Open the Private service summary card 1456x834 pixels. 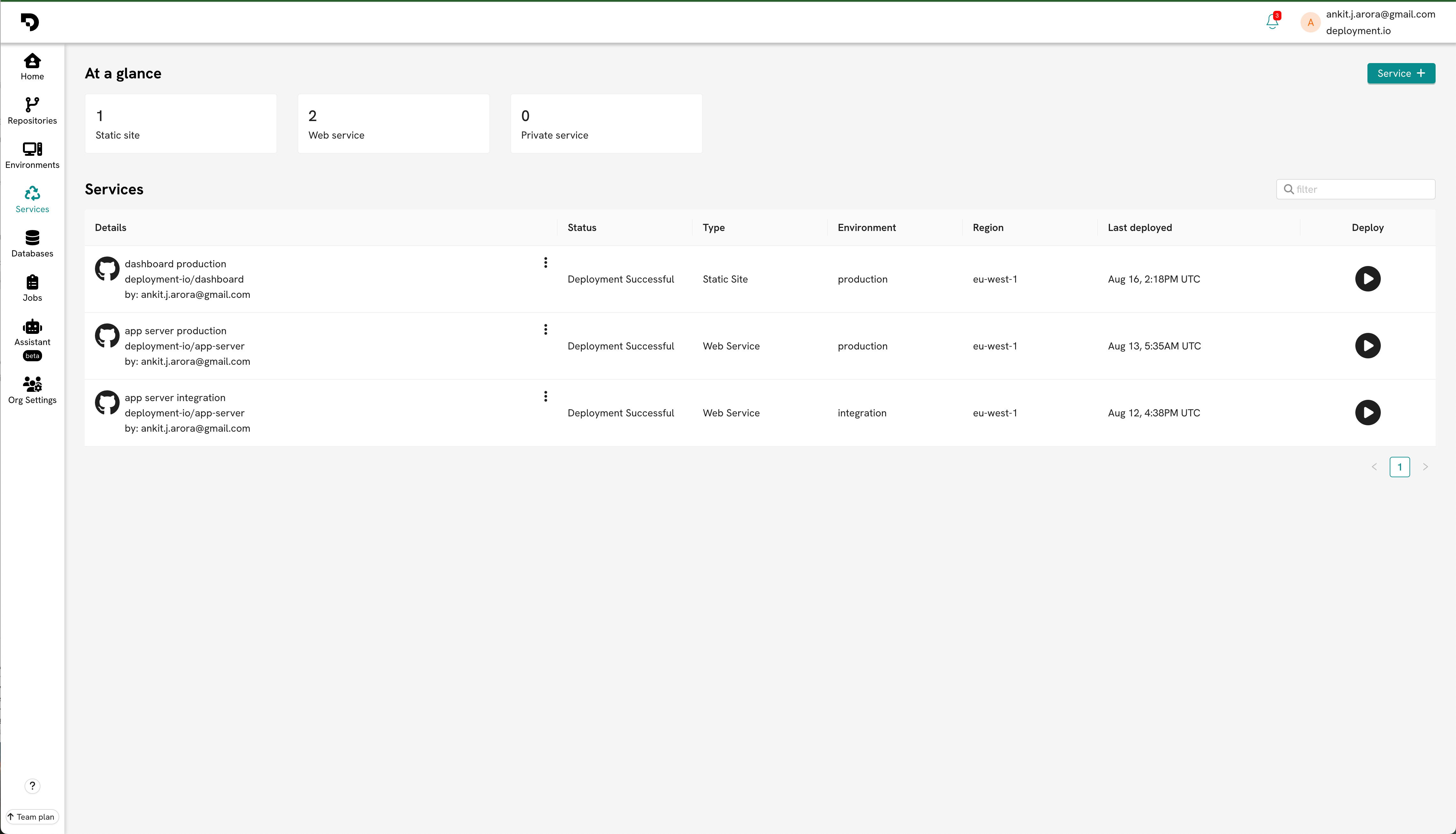click(x=606, y=124)
